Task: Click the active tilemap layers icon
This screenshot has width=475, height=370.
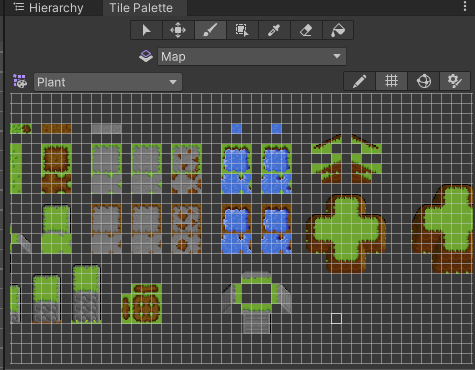Action: (146, 56)
